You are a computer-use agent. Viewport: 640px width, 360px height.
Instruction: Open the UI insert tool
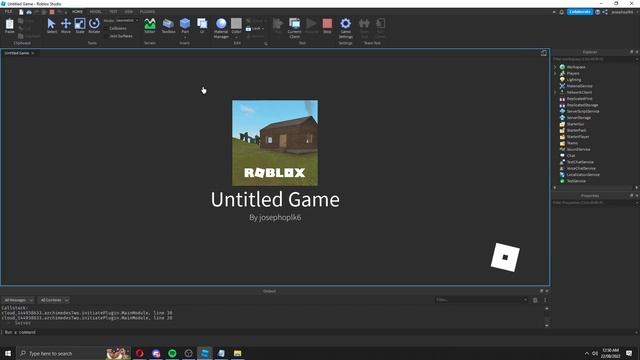coord(202,25)
